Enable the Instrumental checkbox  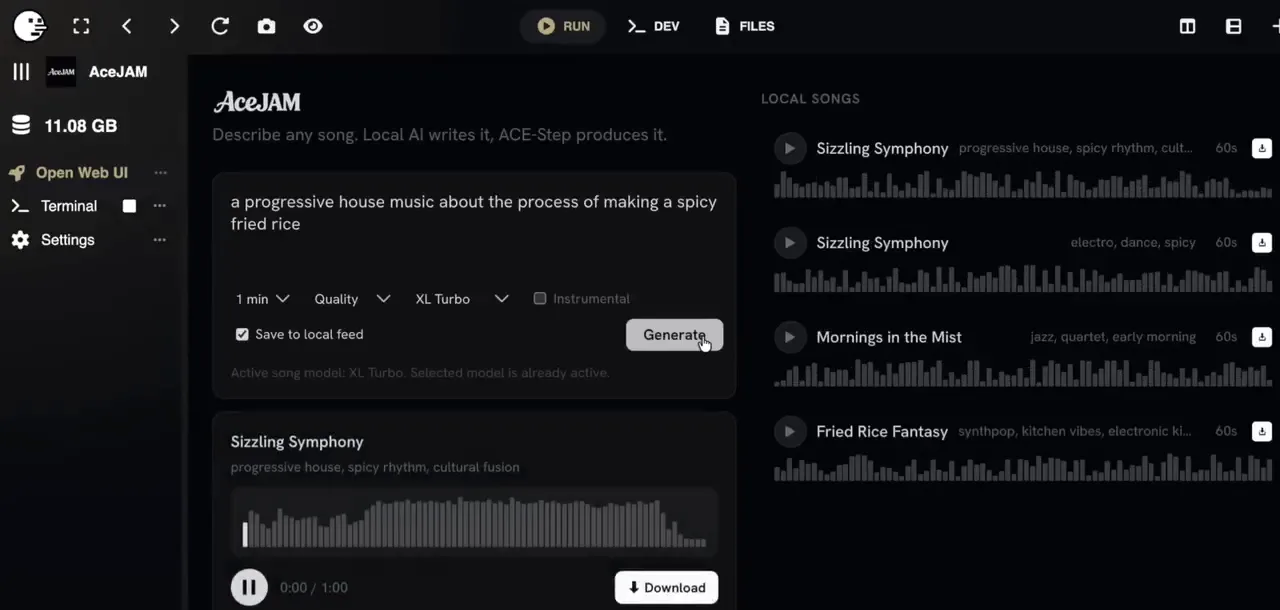[x=540, y=299]
